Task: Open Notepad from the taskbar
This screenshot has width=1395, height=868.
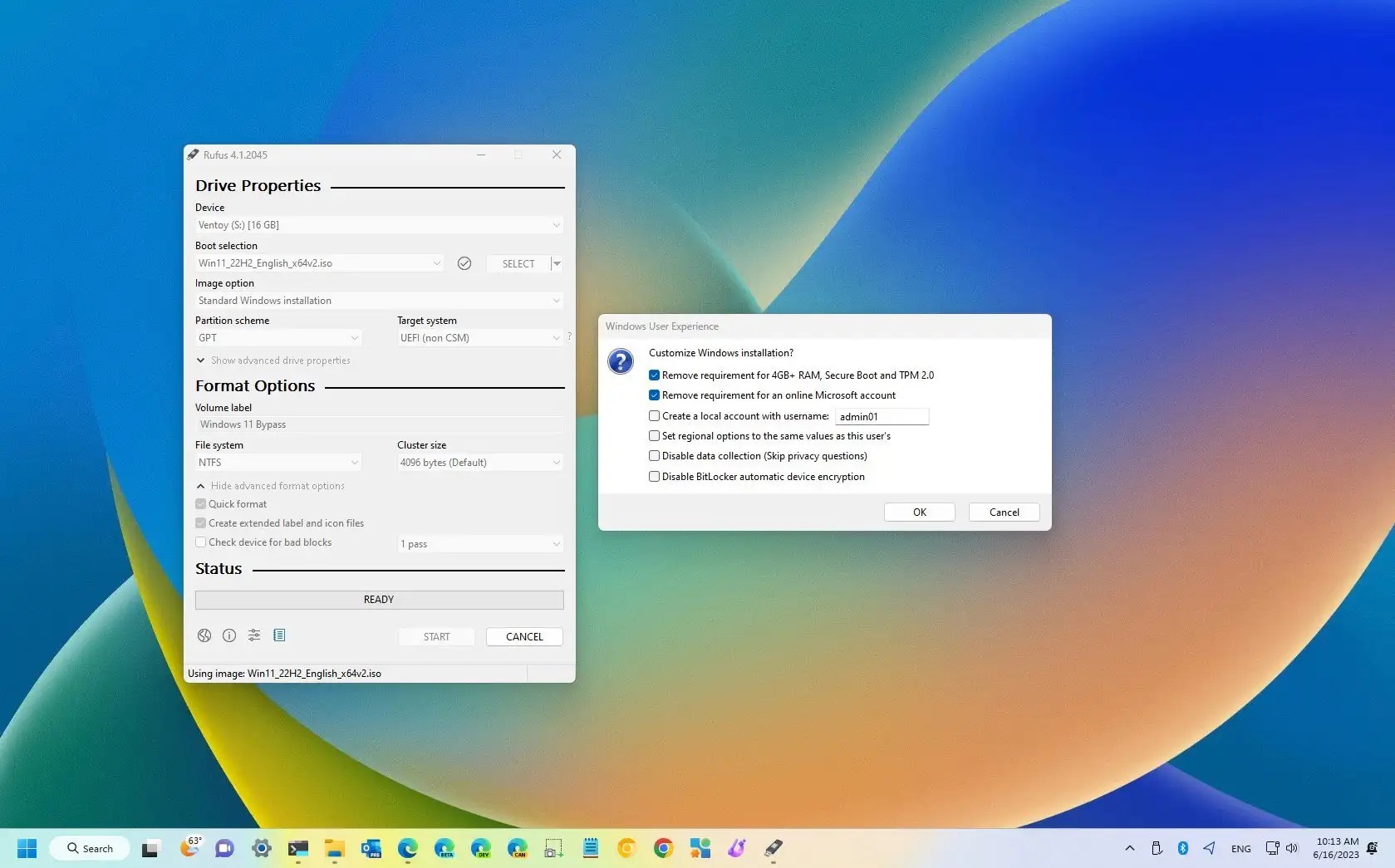Action: (590, 848)
